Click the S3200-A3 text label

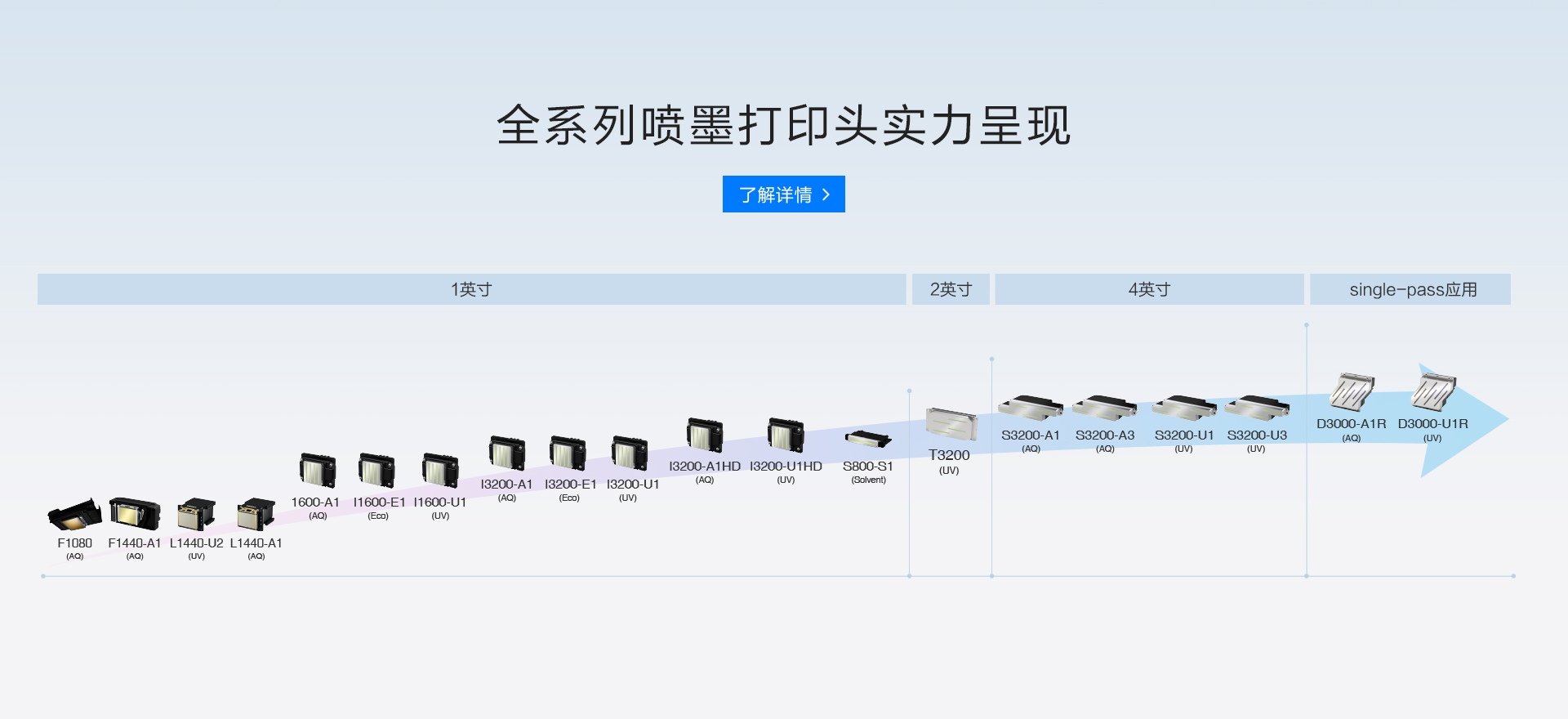coord(1104,435)
